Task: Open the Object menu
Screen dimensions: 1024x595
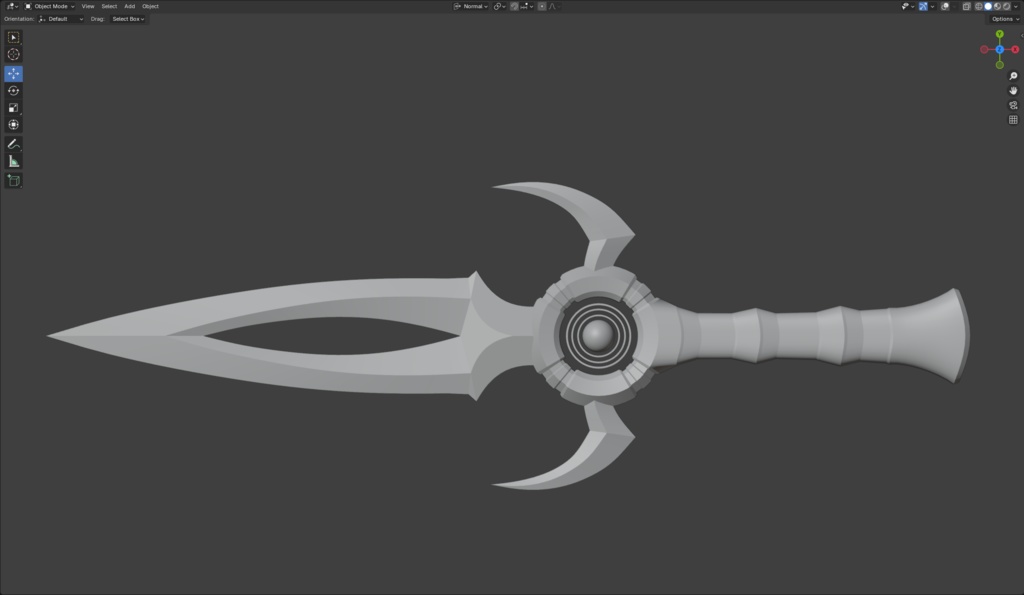Action: click(x=150, y=5)
